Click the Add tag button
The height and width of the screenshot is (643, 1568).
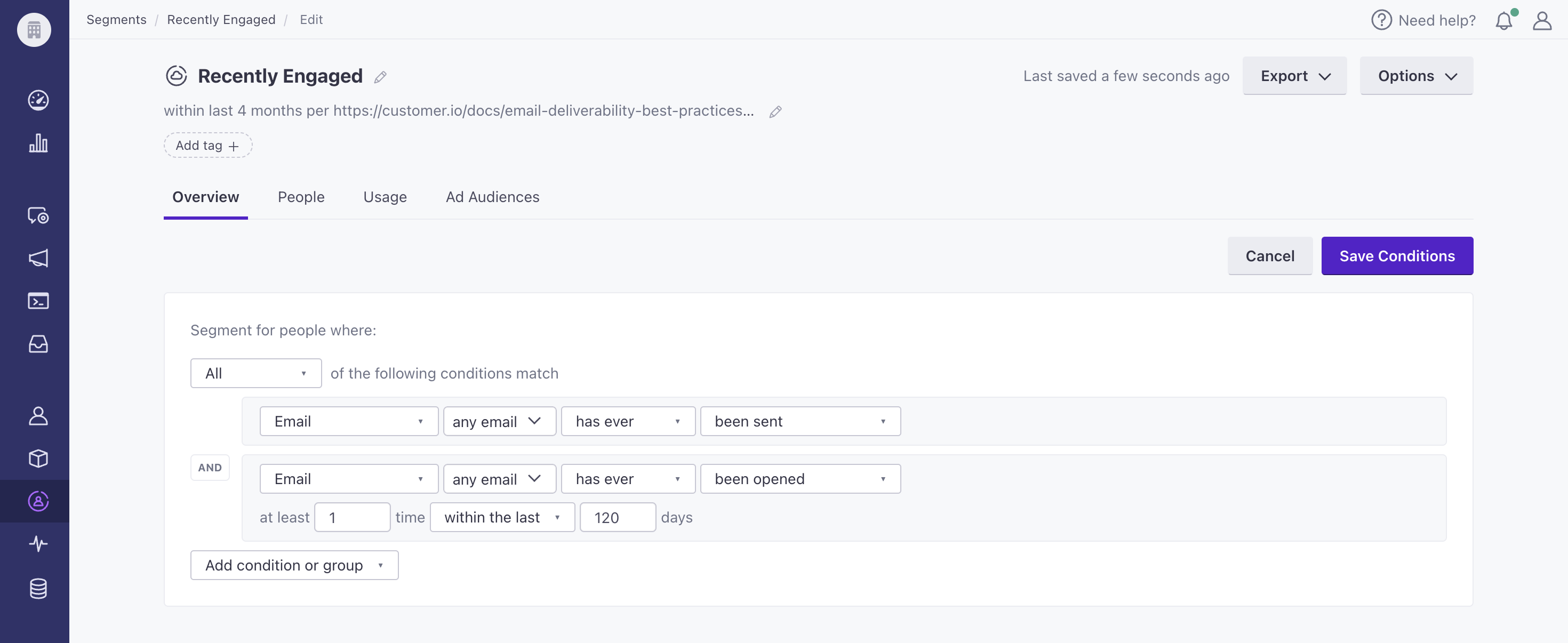pos(207,146)
